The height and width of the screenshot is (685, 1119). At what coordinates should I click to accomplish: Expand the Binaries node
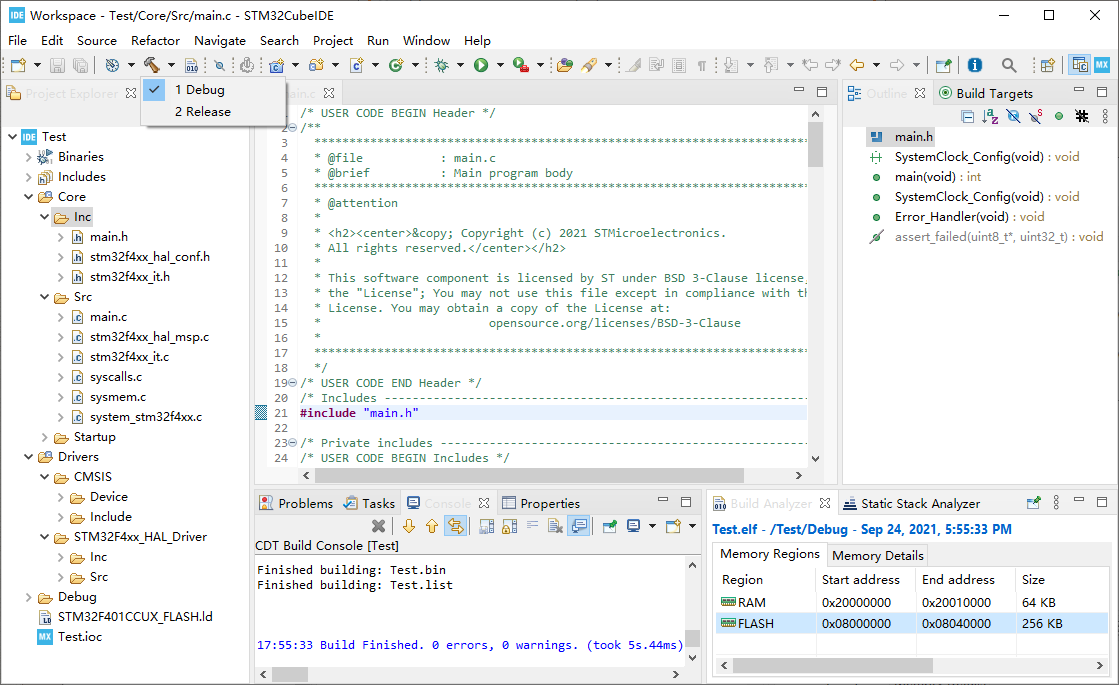29,157
